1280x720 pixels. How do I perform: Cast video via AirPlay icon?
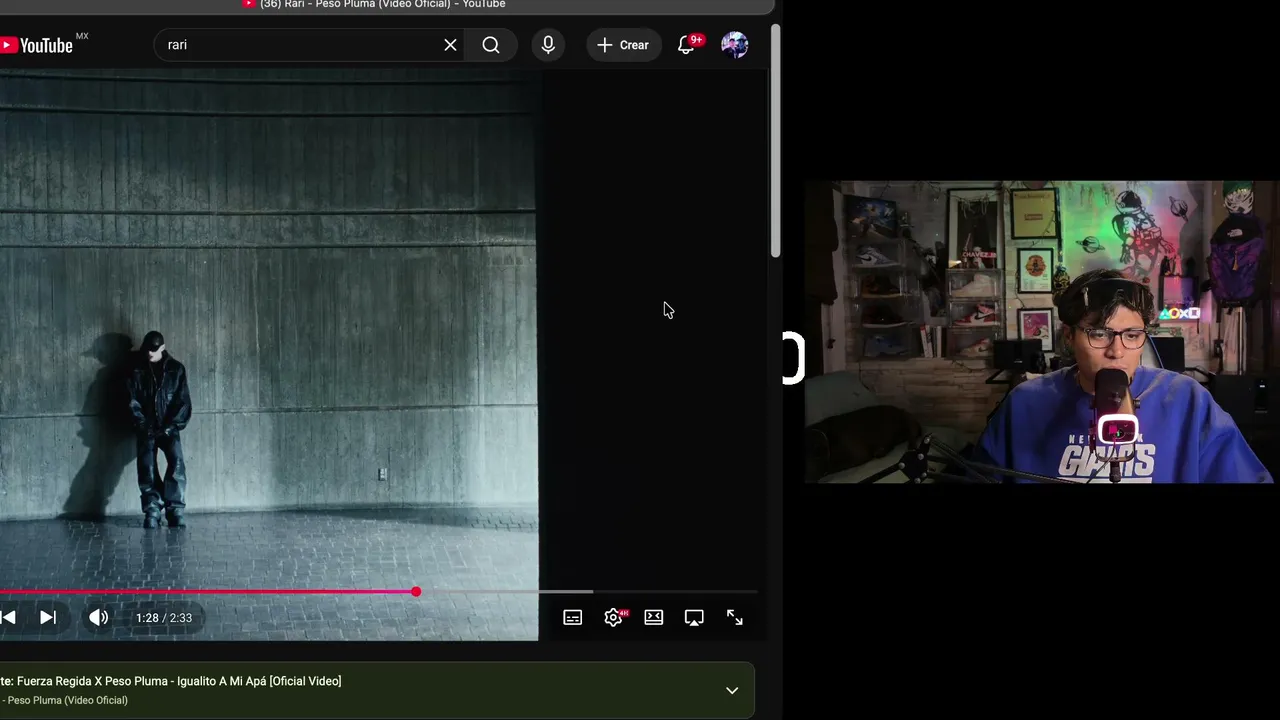point(694,618)
